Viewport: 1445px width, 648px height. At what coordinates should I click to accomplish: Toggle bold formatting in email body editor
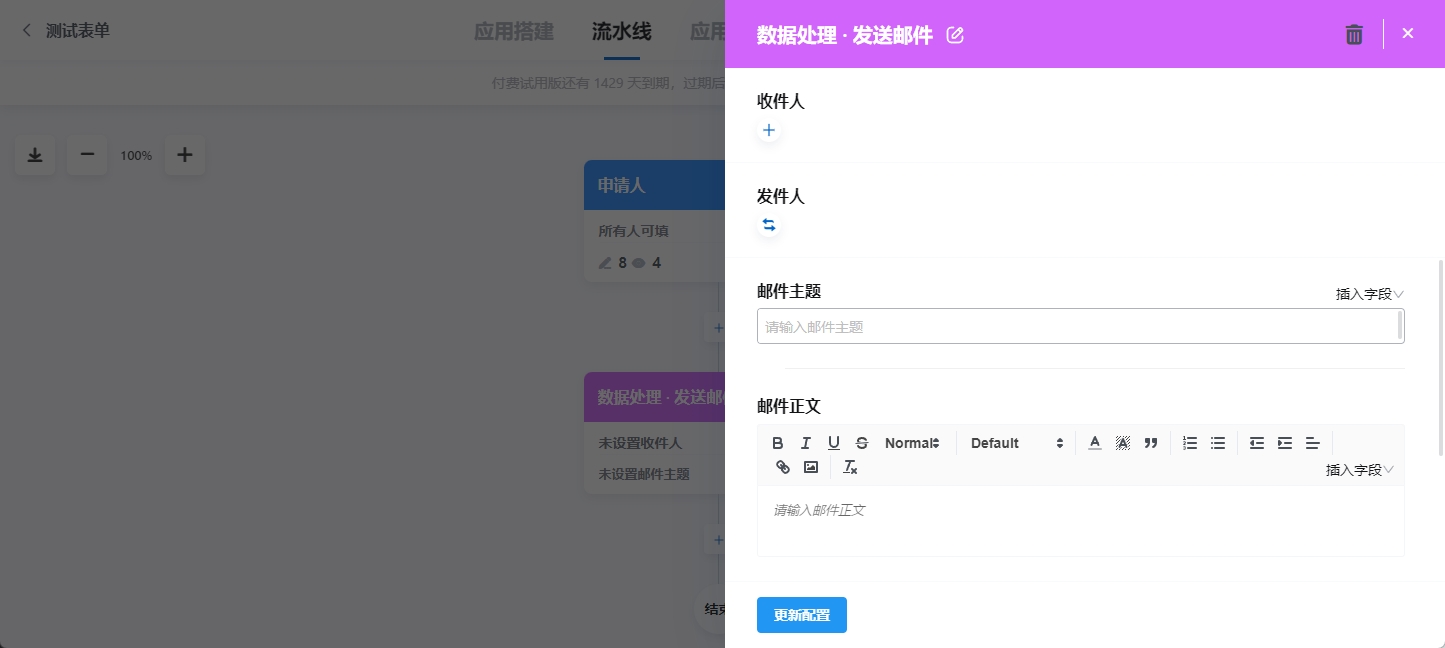click(x=778, y=443)
